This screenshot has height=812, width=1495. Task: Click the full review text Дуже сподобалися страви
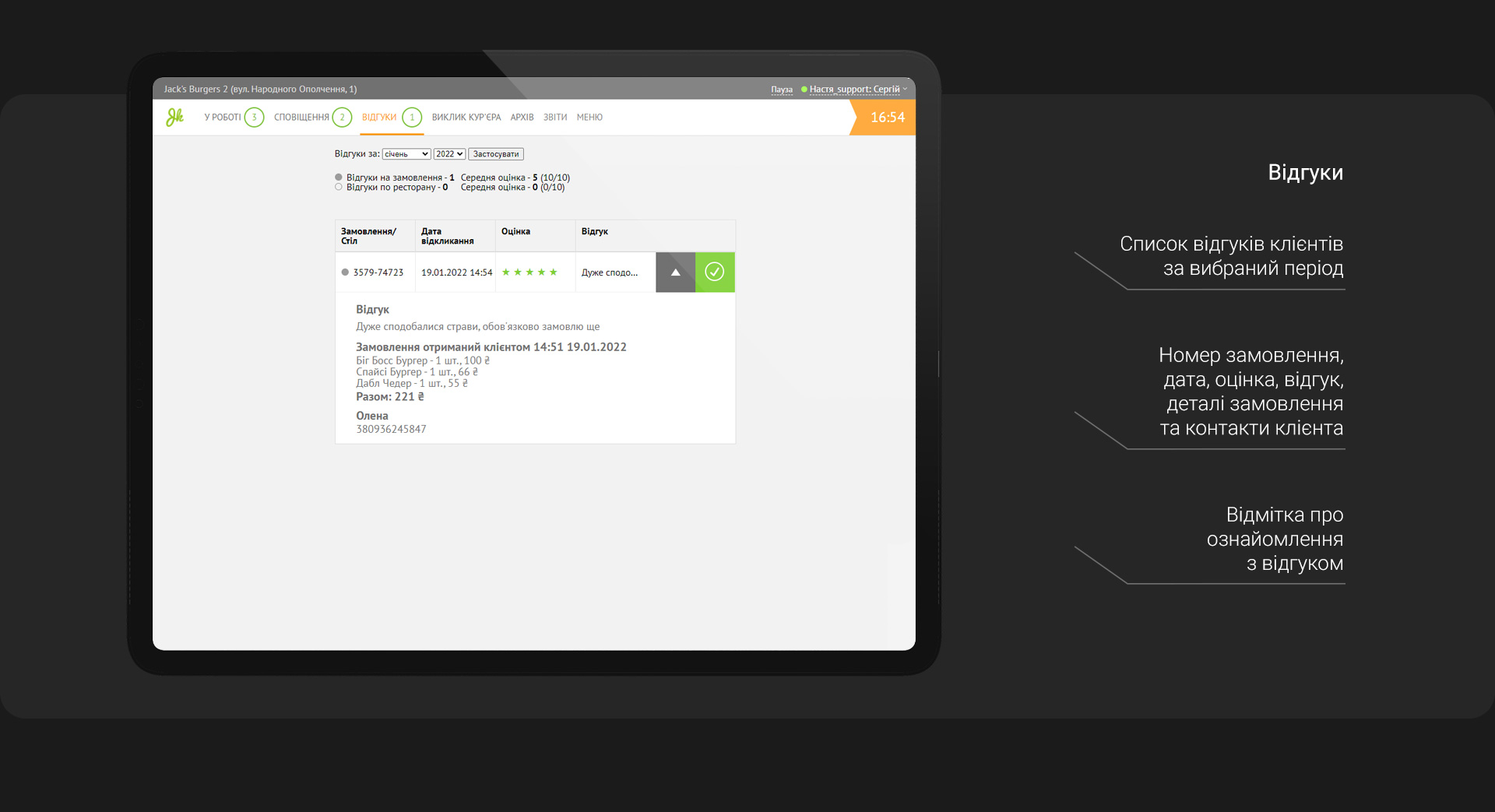point(477,327)
